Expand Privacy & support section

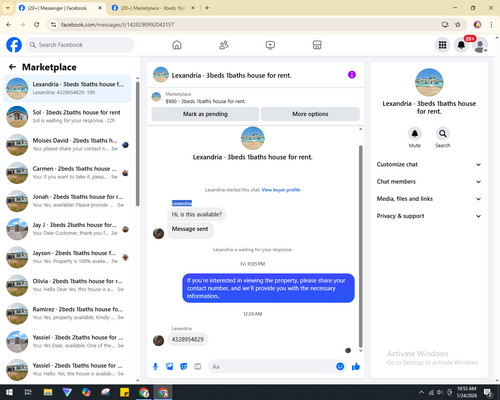pos(429,216)
